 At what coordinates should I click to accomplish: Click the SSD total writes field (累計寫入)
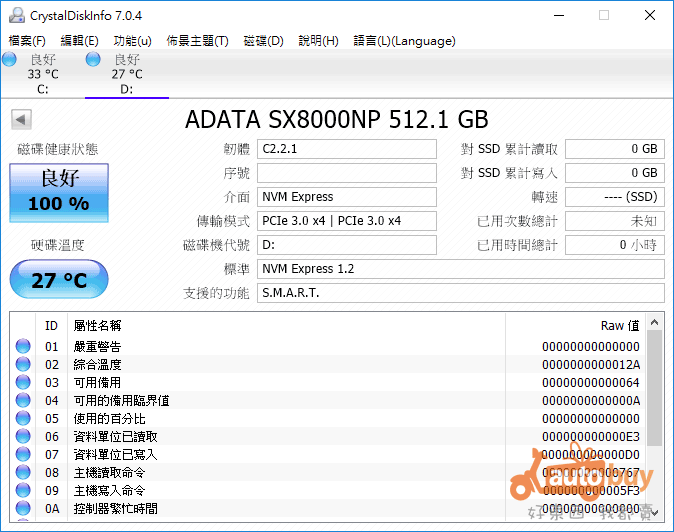(615, 173)
